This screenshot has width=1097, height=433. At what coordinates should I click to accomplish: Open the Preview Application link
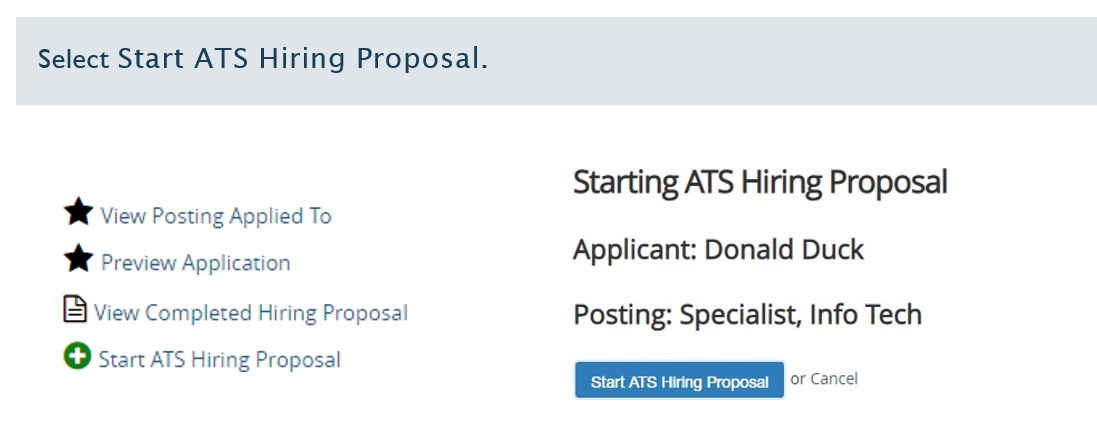195,263
